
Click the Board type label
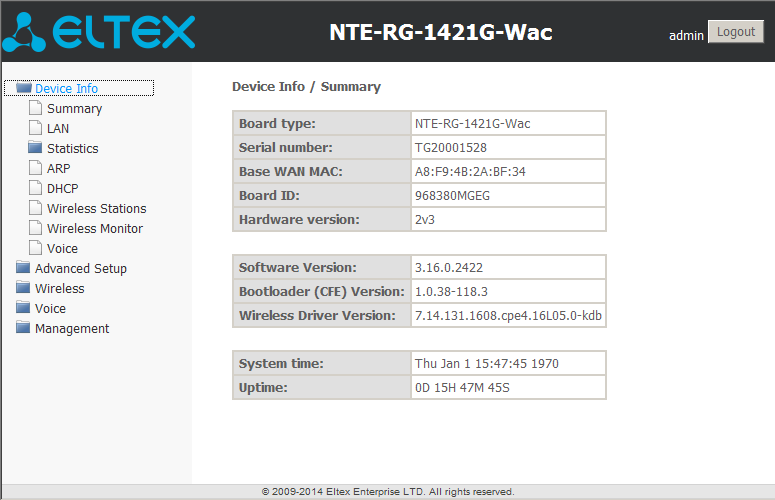[x=277, y=124]
